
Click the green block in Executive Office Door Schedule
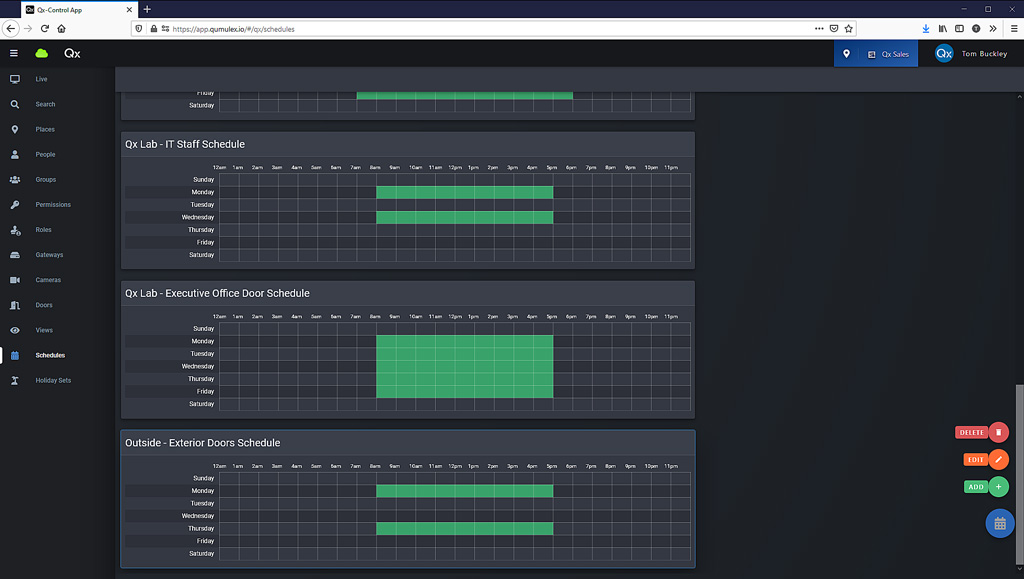[464, 367]
